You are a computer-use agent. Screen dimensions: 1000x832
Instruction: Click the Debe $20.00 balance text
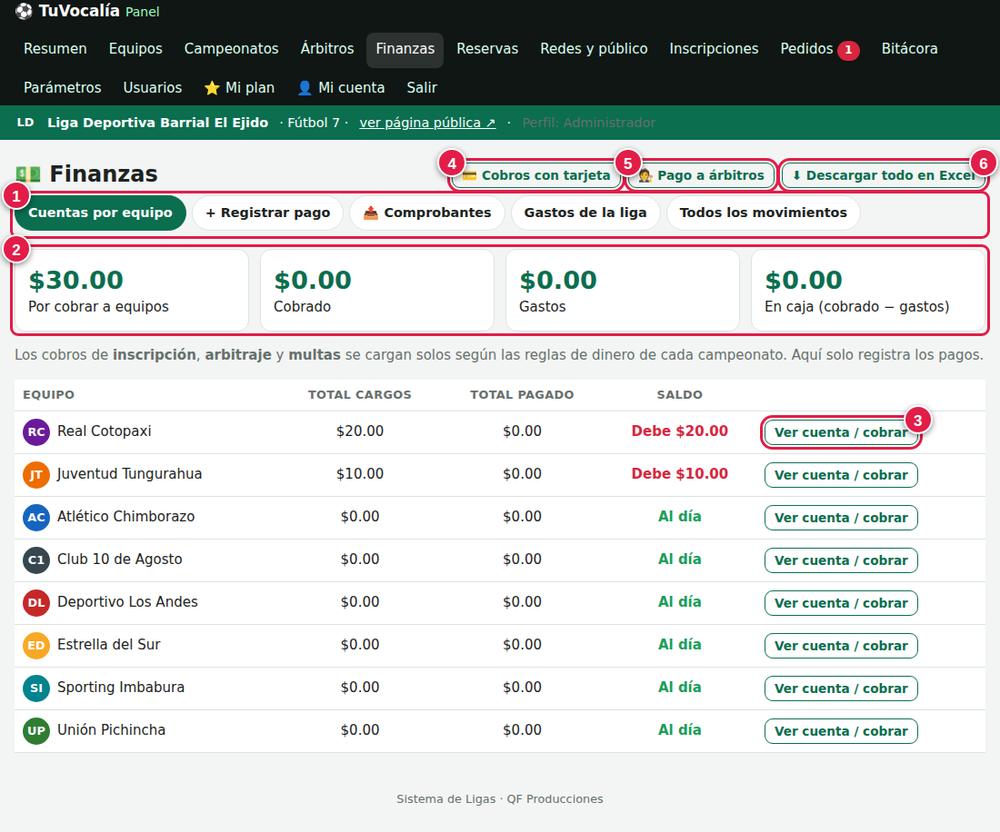[680, 432]
